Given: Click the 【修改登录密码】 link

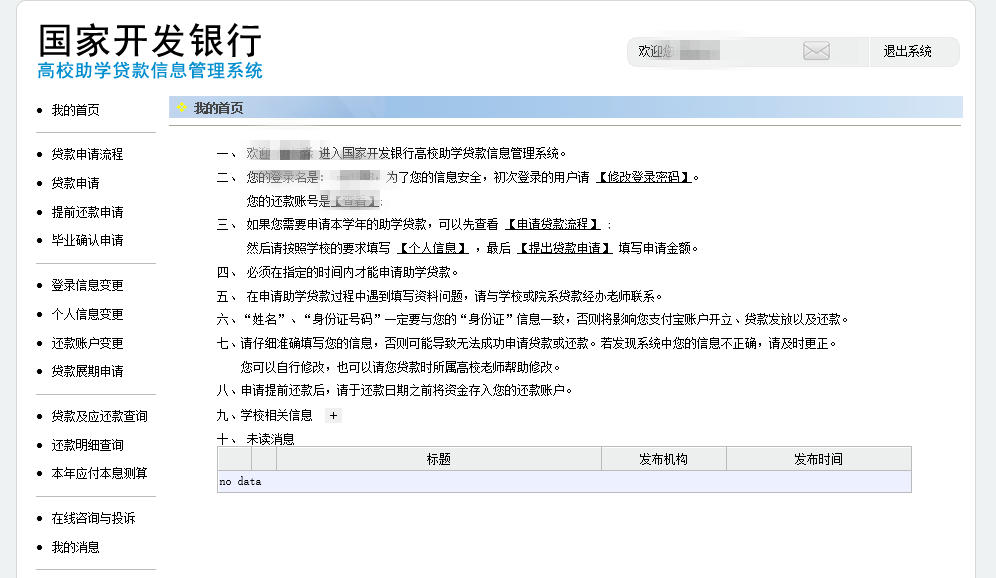Looking at the screenshot, I should [x=643, y=177].
